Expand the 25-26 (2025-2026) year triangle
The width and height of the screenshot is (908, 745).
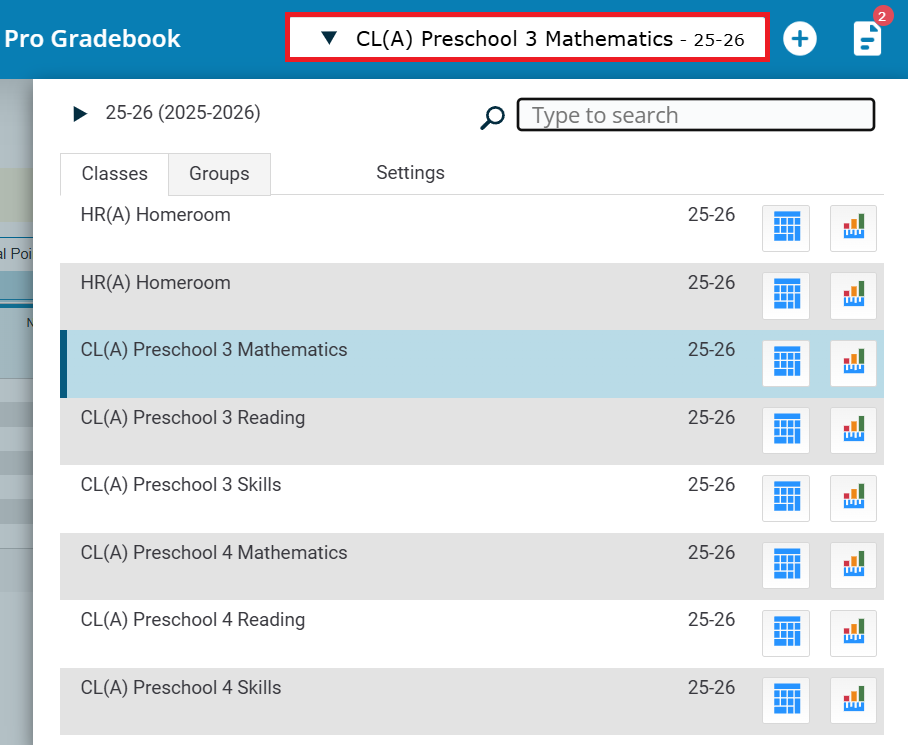(x=80, y=114)
